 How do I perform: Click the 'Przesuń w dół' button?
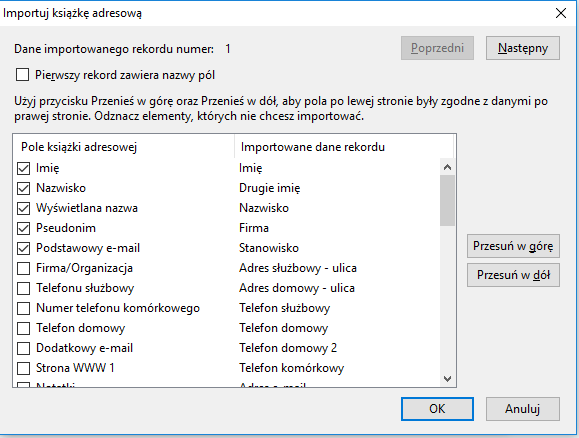point(513,275)
